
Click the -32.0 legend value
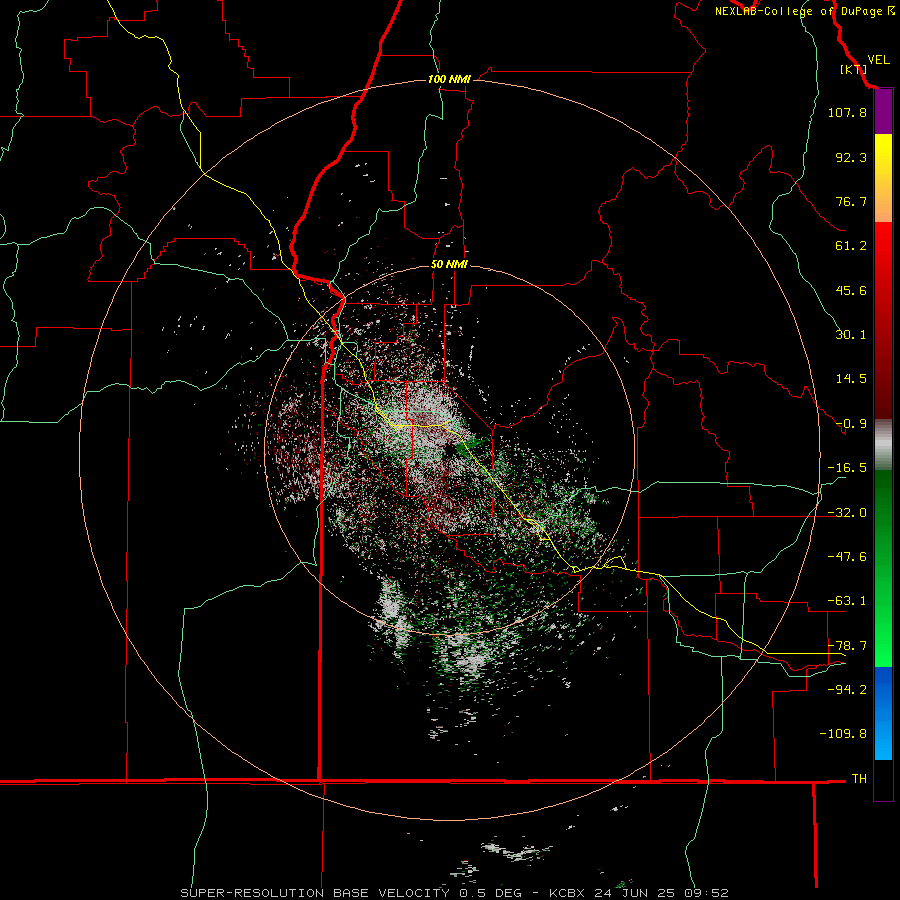(x=847, y=513)
